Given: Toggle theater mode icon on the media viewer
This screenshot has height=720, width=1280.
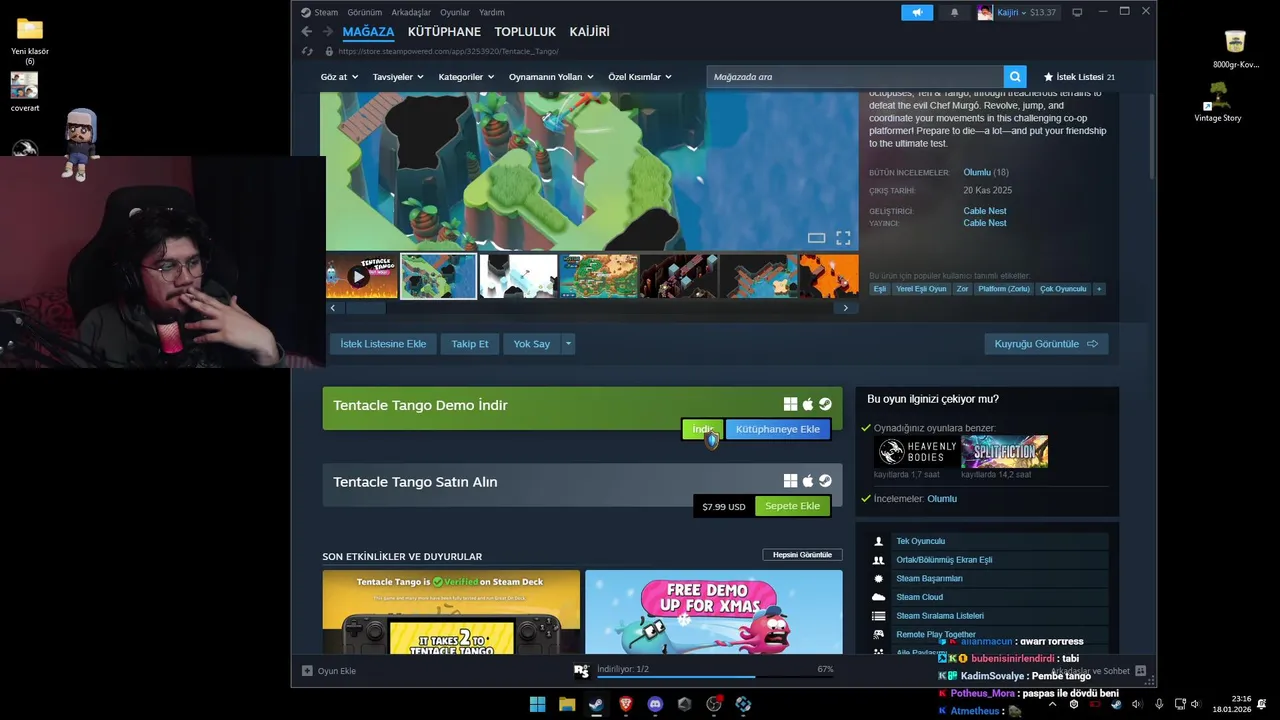Looking at the screenshot, I should coord(816,238).
